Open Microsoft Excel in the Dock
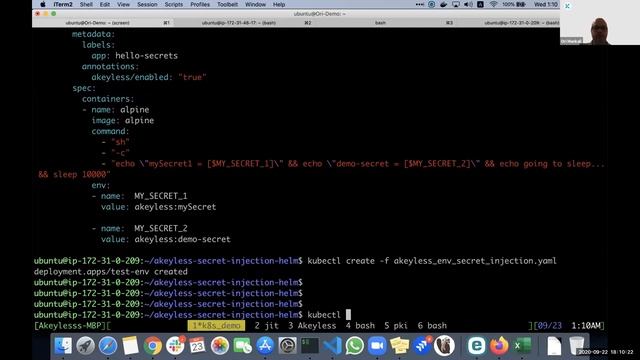This screenshot has height=360, width=640. 522,346
